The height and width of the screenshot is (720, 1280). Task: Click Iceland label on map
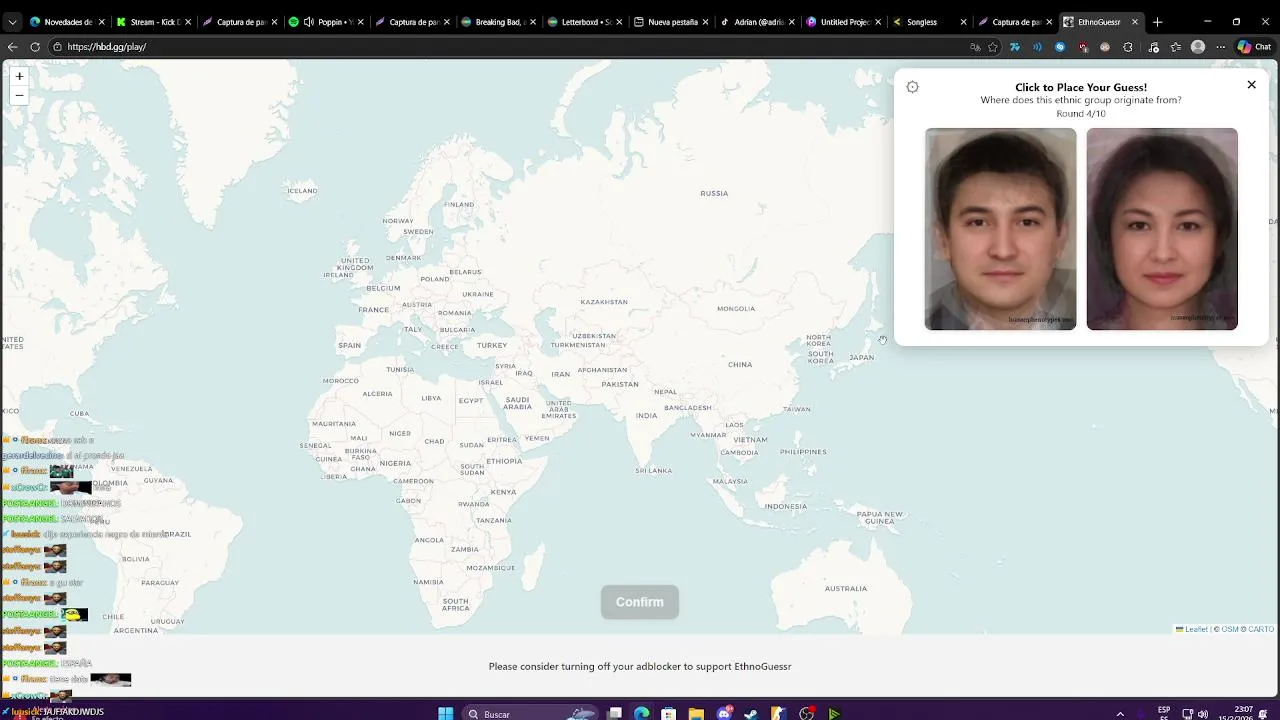pos(302,191)
